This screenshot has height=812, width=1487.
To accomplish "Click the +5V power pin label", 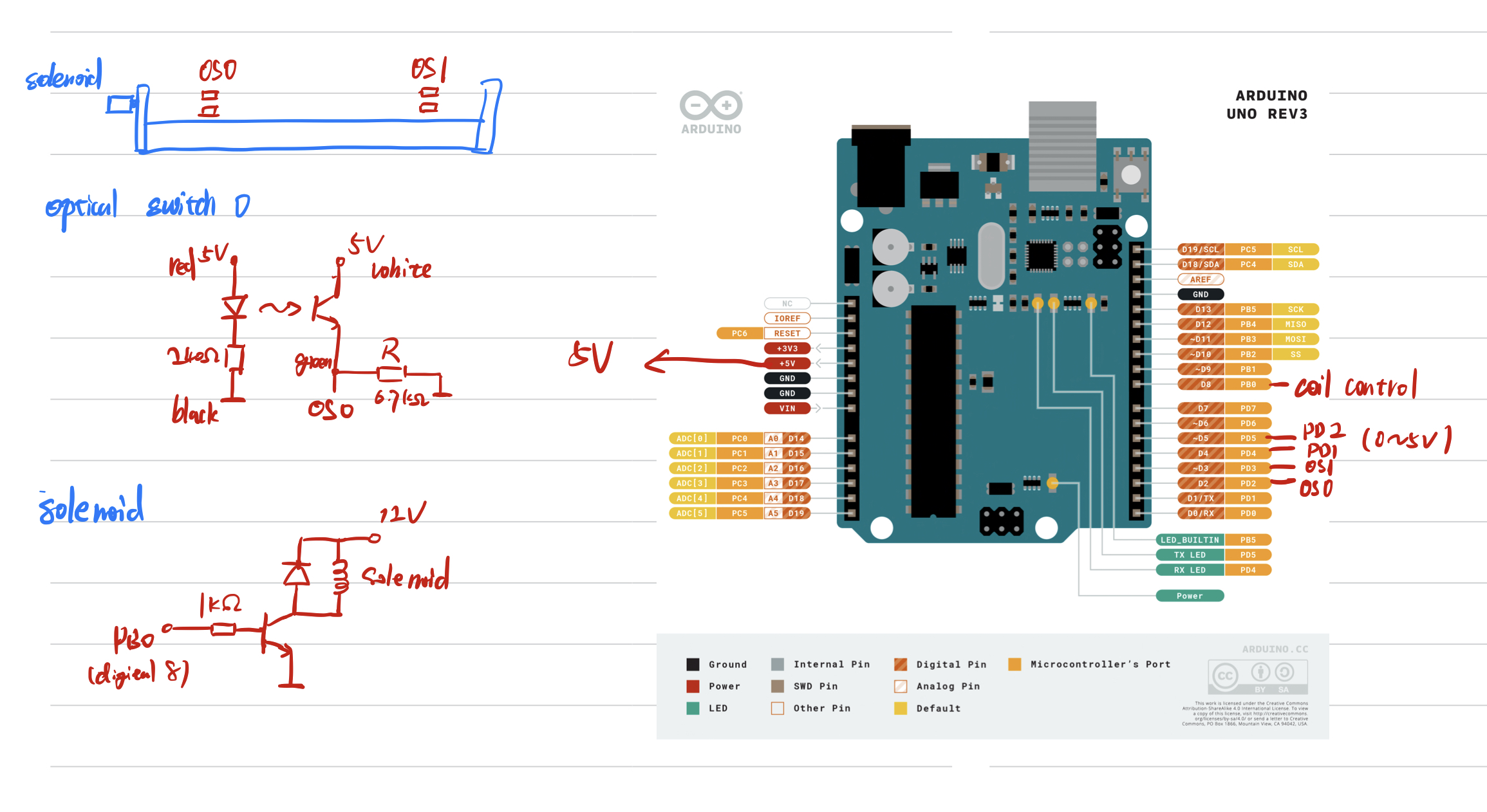I will tap(787, 364).
